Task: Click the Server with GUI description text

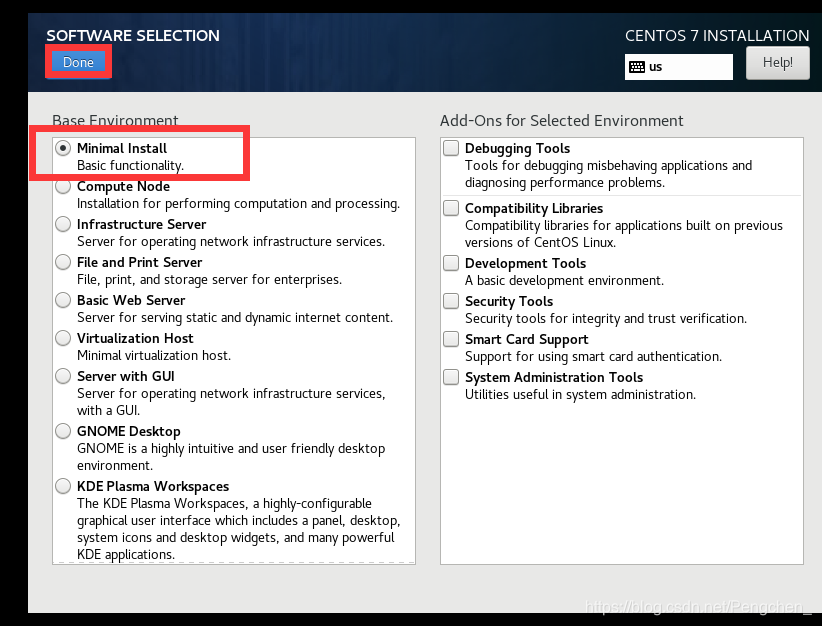Action: (x=231, y=402)
